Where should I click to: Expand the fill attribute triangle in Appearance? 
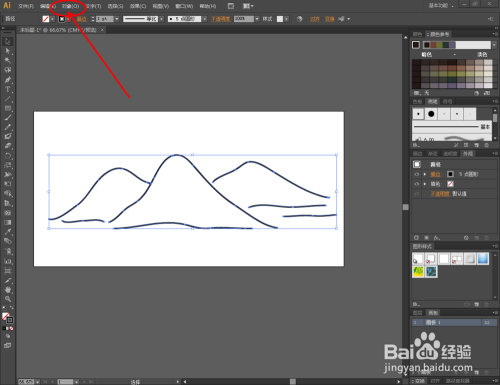click(425, 184)
